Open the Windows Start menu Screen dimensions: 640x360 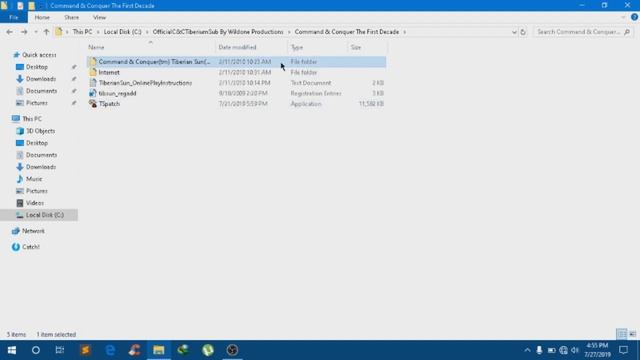12,350
